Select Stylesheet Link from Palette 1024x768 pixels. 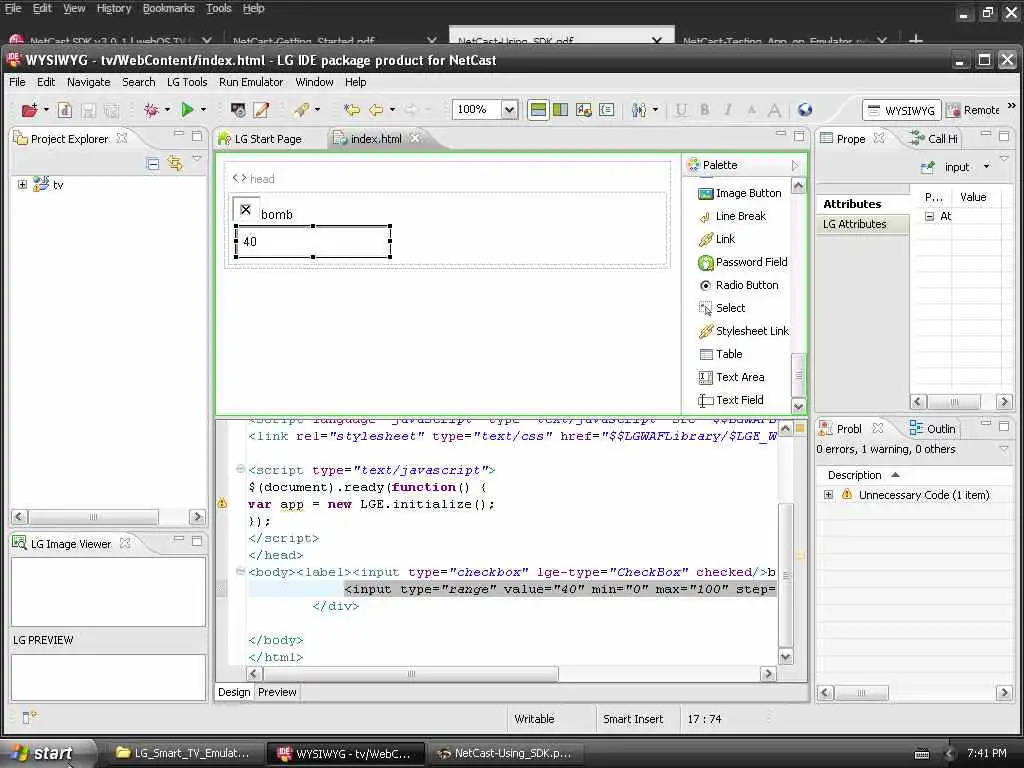tap(743, 331)
